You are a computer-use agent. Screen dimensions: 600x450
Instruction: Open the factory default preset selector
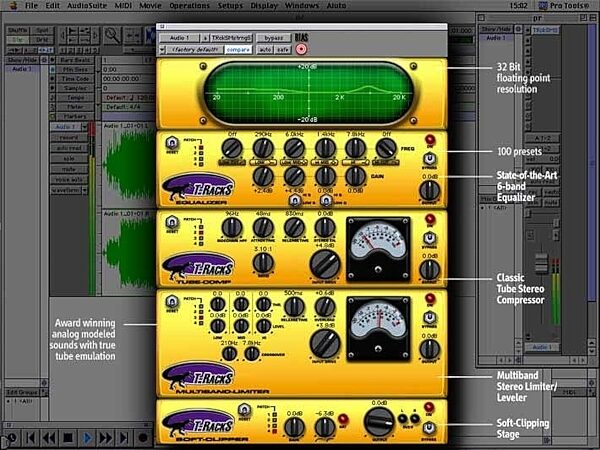(194, 50)
